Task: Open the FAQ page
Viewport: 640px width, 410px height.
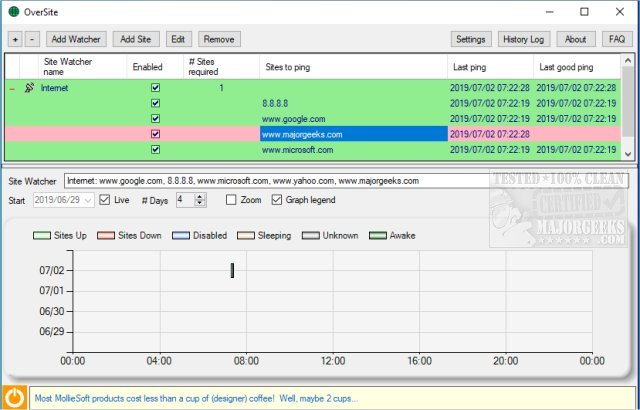Action: point(617,40)
